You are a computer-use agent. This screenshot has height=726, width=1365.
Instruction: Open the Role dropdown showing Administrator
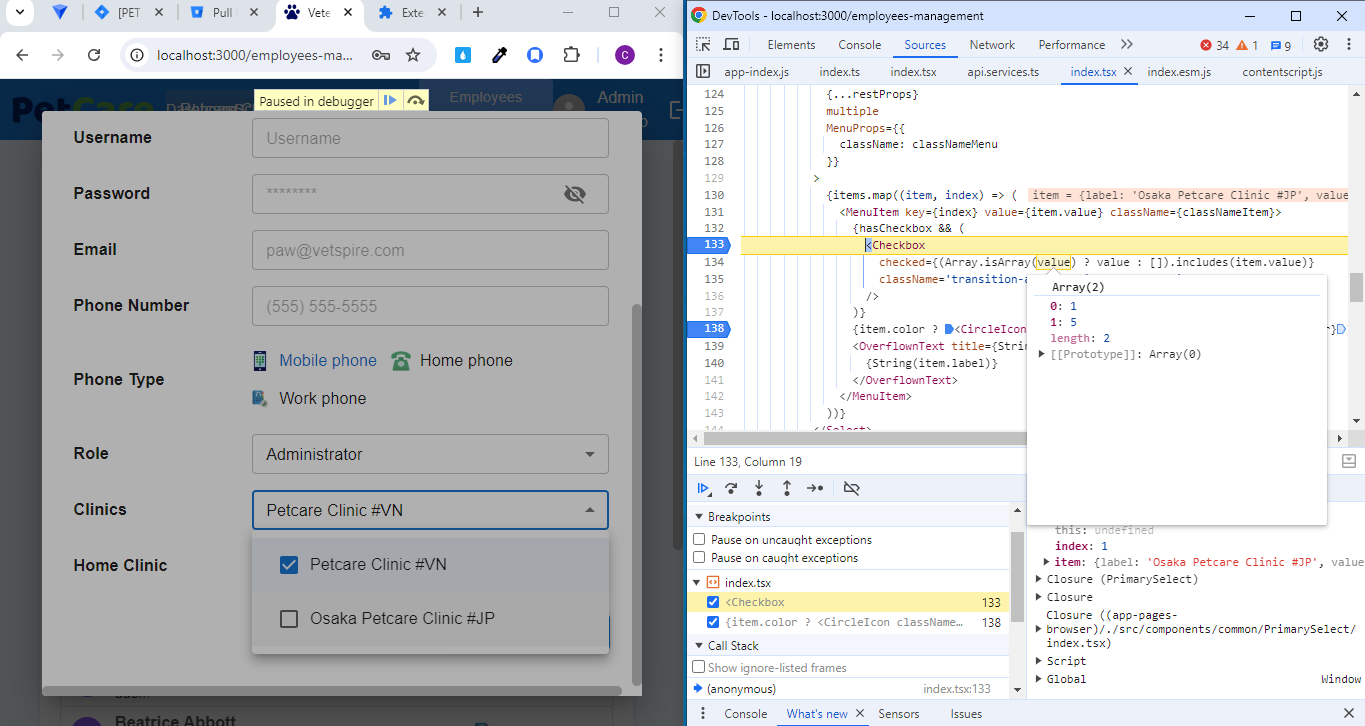point(430,454)
